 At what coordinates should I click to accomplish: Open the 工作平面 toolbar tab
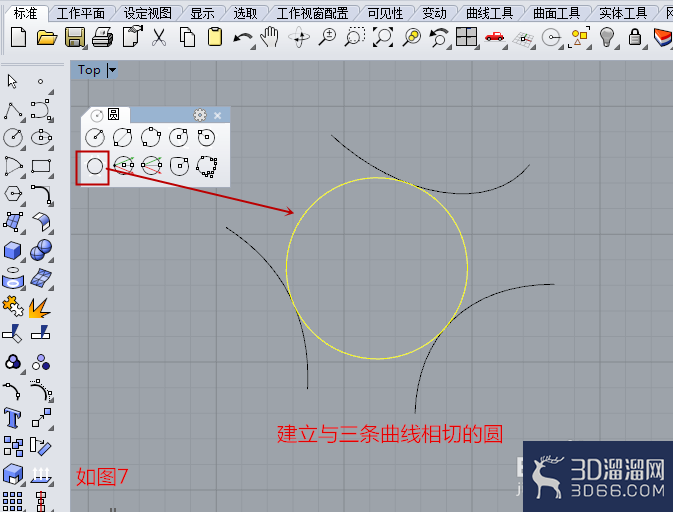81,13
